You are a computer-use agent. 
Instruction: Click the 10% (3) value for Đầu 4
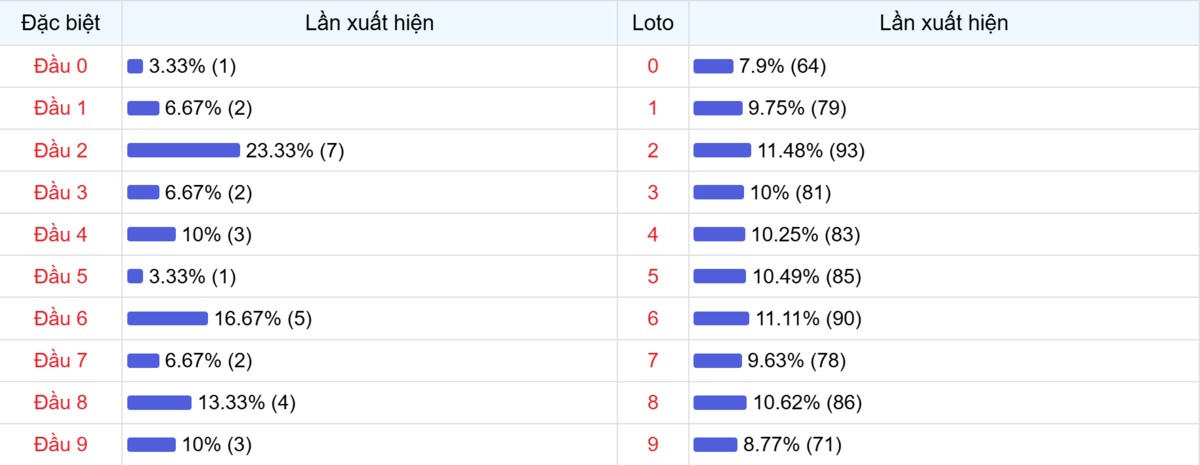coord(216,234)
